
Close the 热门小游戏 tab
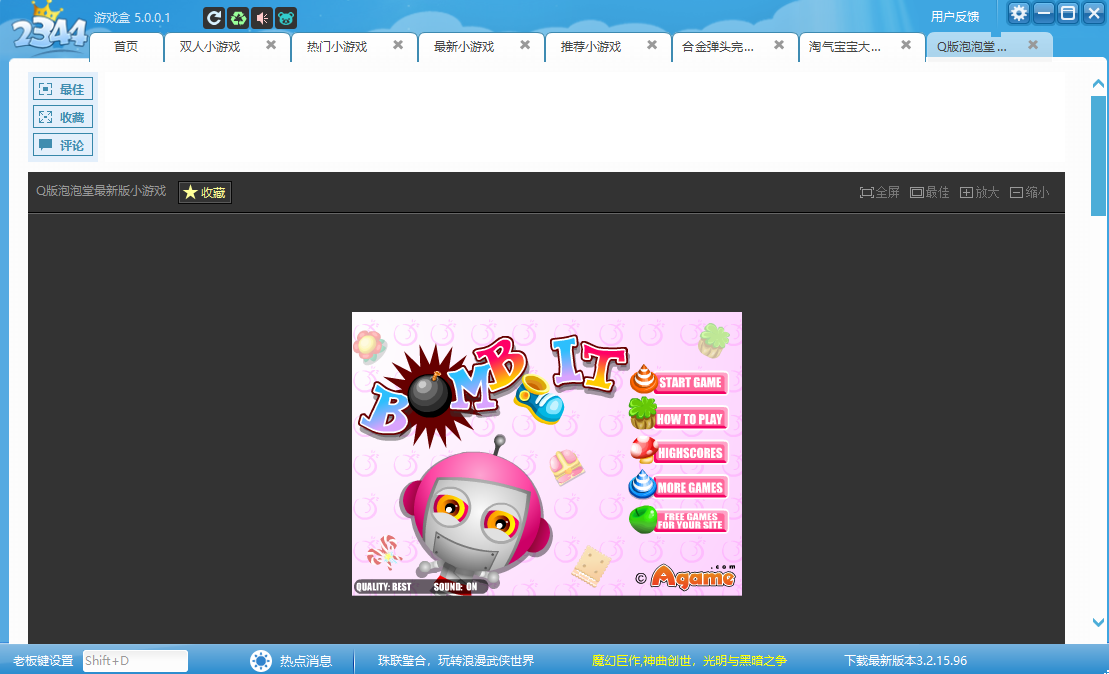[398, 45]
